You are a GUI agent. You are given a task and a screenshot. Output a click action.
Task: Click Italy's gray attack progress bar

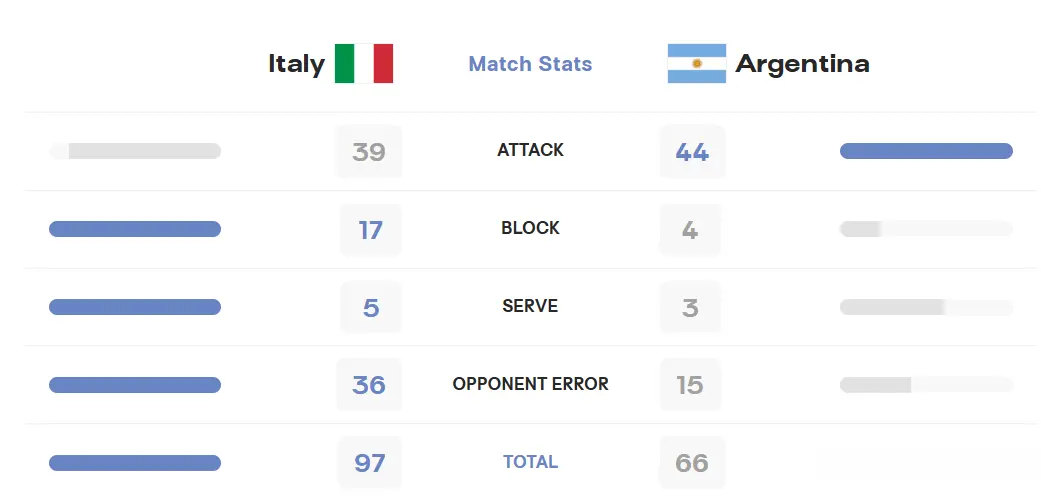pos(135,151)
